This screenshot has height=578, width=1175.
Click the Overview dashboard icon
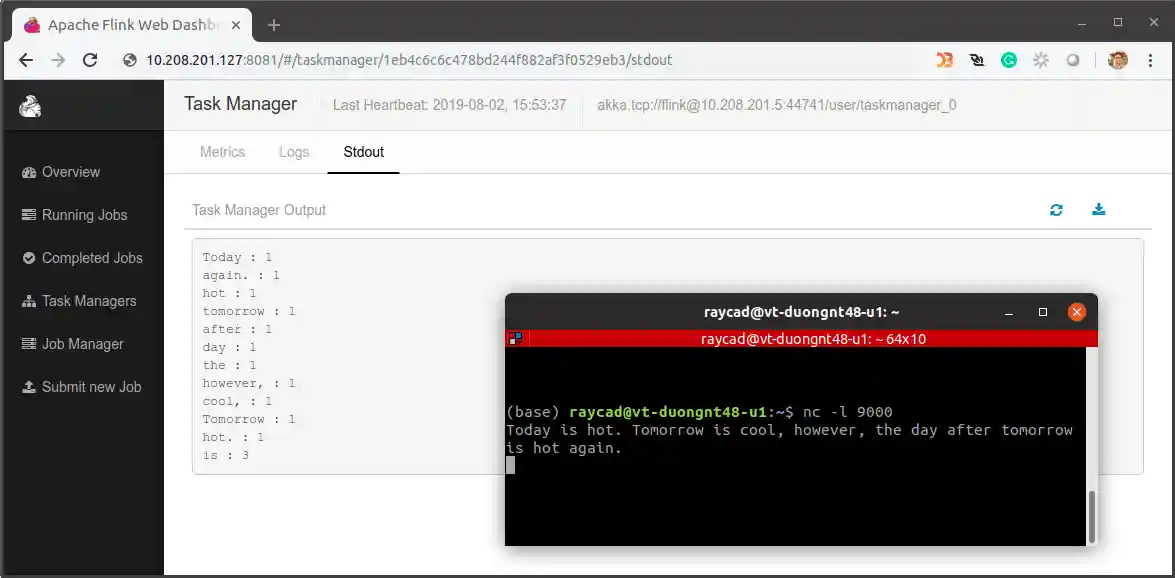[29, 172]
